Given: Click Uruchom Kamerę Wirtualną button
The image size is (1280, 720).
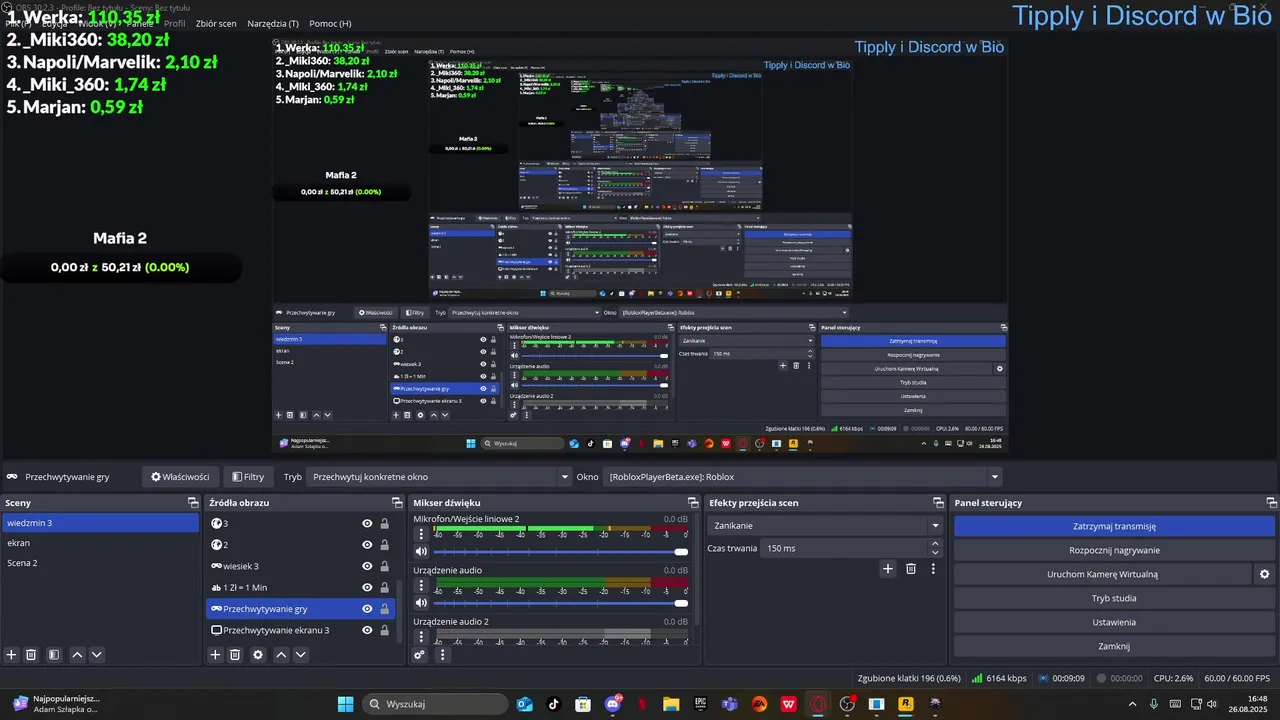Looking at the screenshot, I should [x=1102, y=574].
